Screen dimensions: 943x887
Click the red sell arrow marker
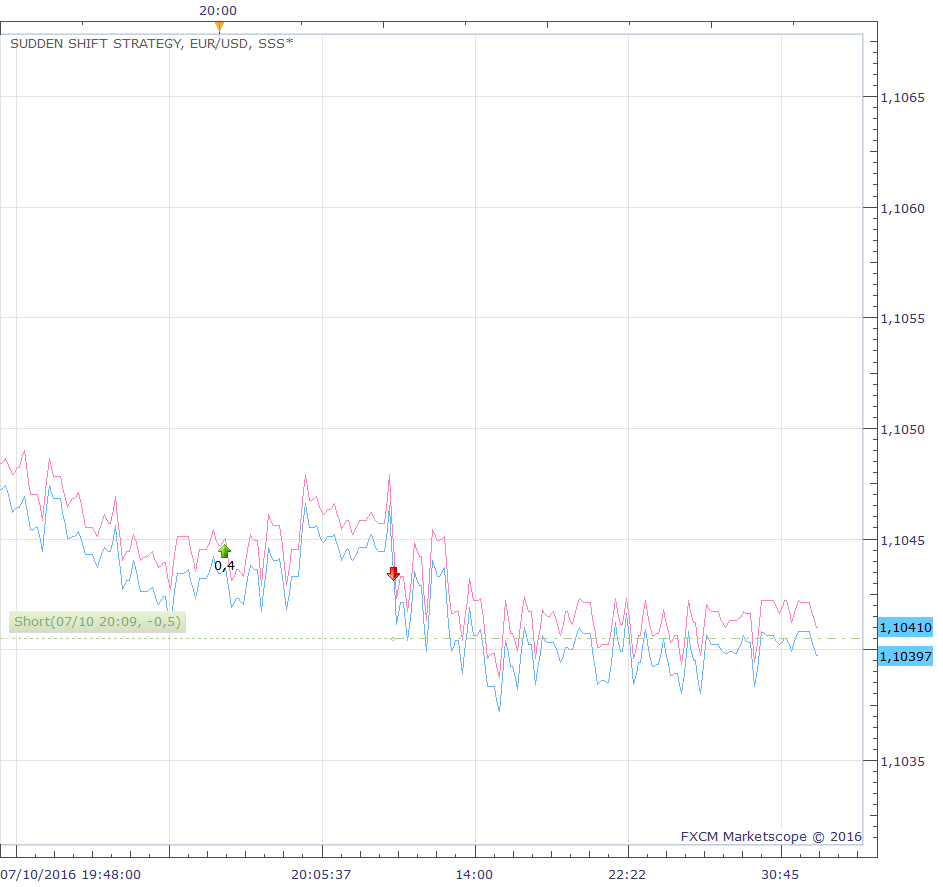[x=393, y=574]
